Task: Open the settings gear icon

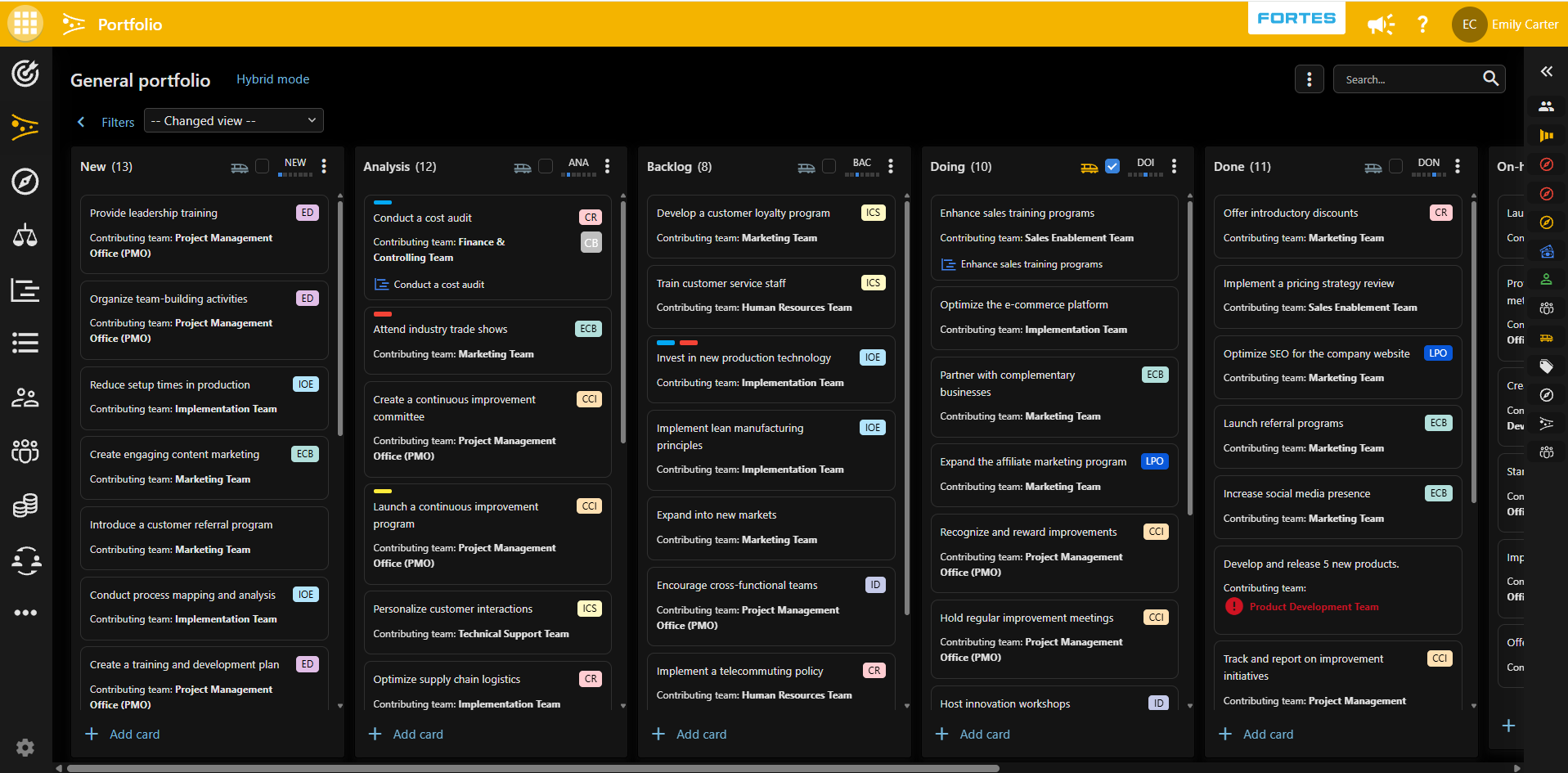Action: [x=25, y=748]
